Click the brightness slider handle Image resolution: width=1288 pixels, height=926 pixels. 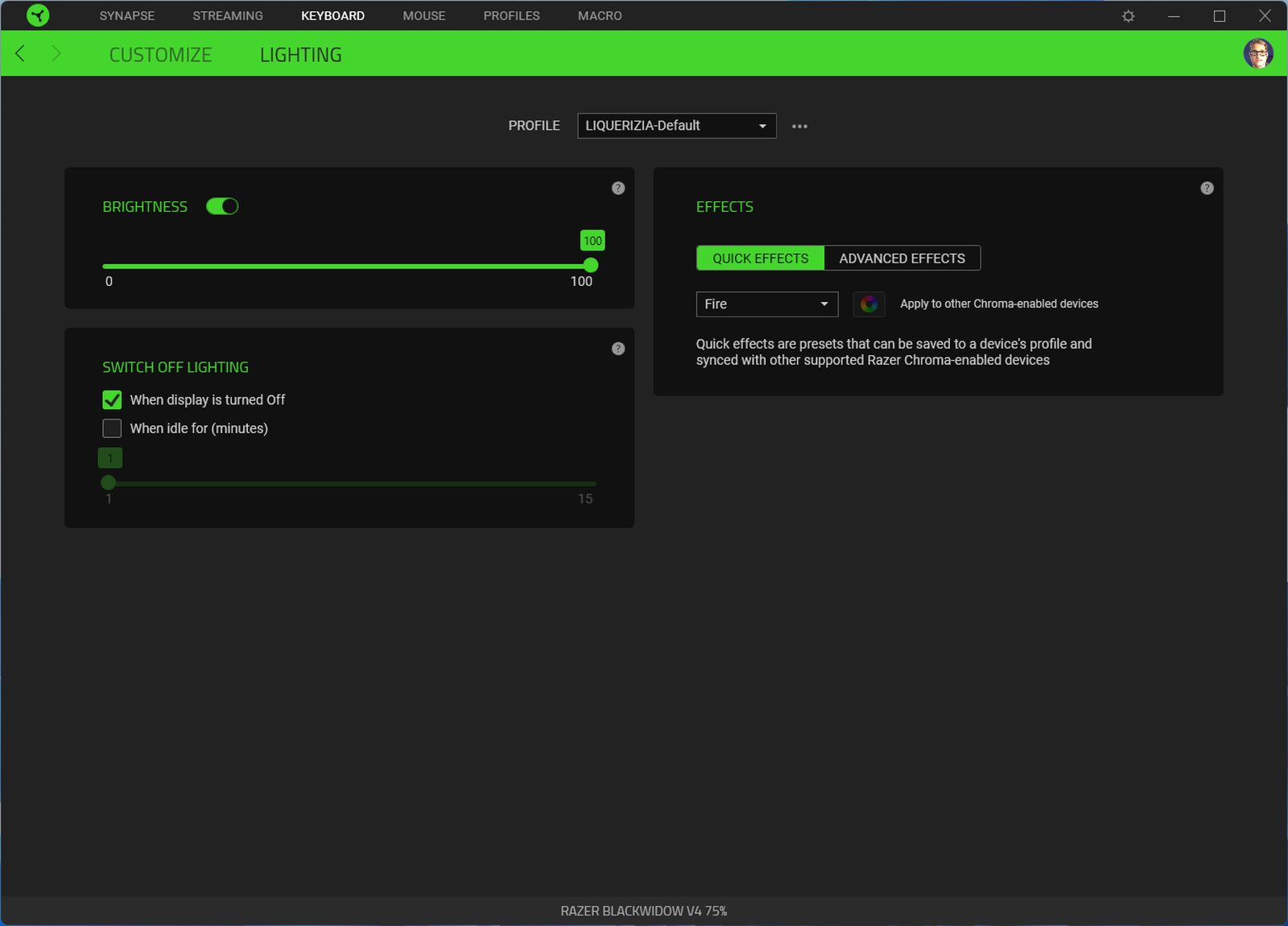pyautogui.click(x=591, y=266)
